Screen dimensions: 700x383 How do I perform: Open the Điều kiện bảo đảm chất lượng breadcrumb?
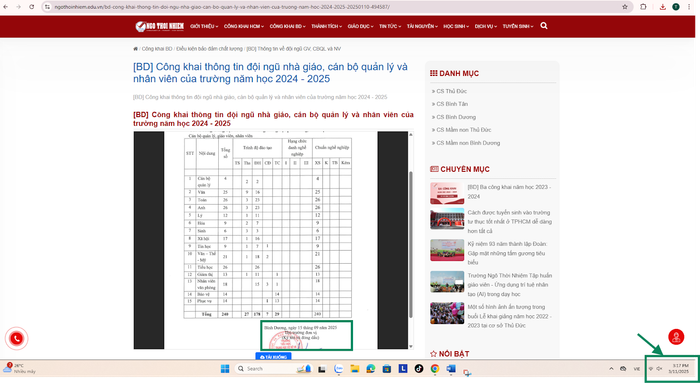209,49
